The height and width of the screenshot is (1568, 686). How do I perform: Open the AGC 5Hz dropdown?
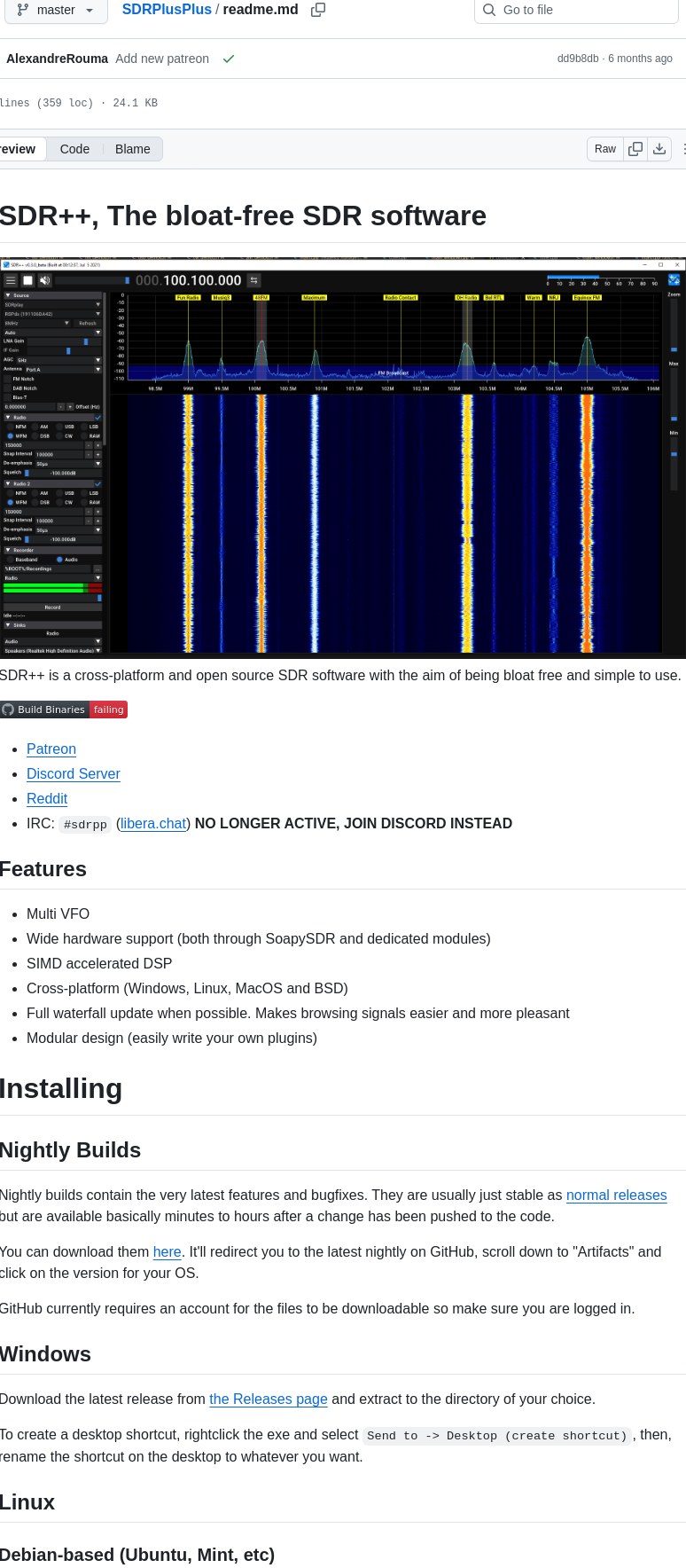coord(59,360)
